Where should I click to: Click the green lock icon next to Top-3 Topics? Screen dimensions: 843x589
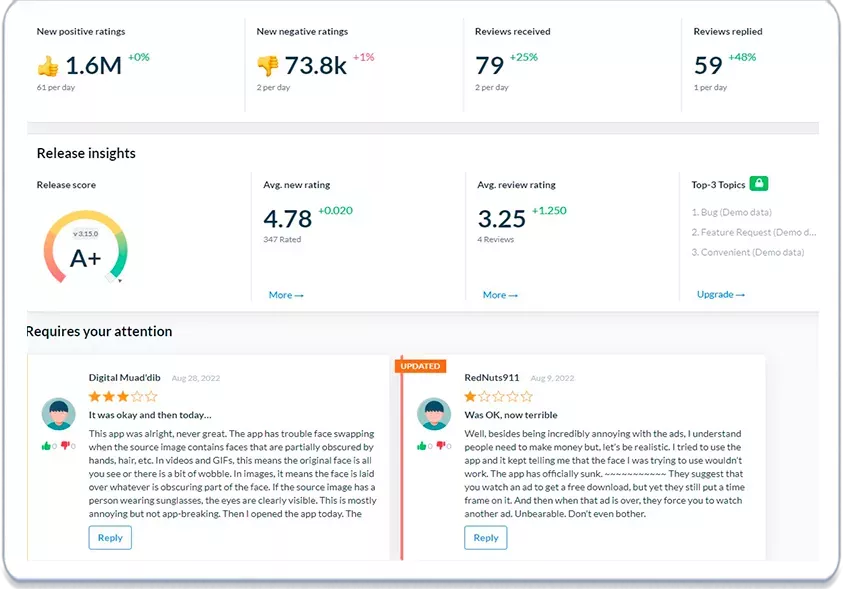tap(759, 183)
